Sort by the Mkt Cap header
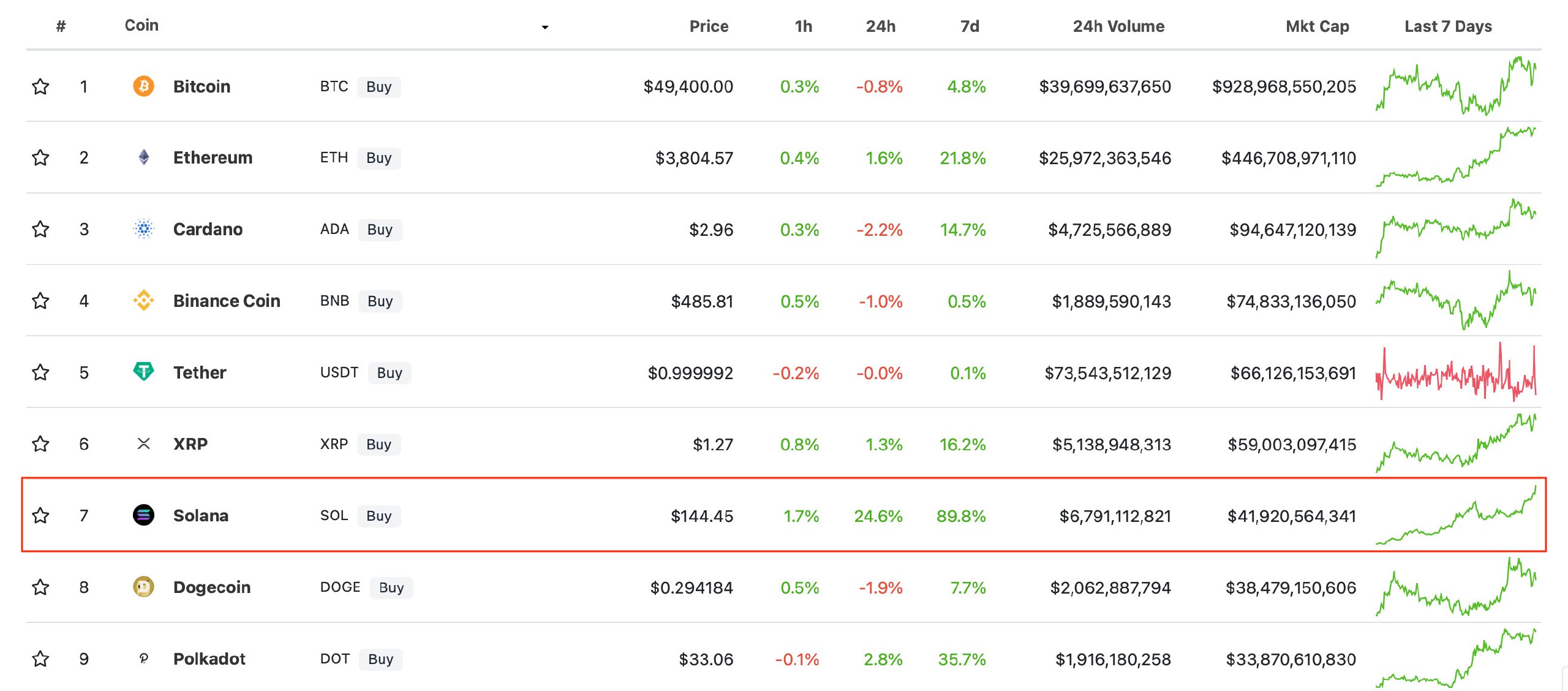This screenshot has width=1568, height=691. (1317, 26)
